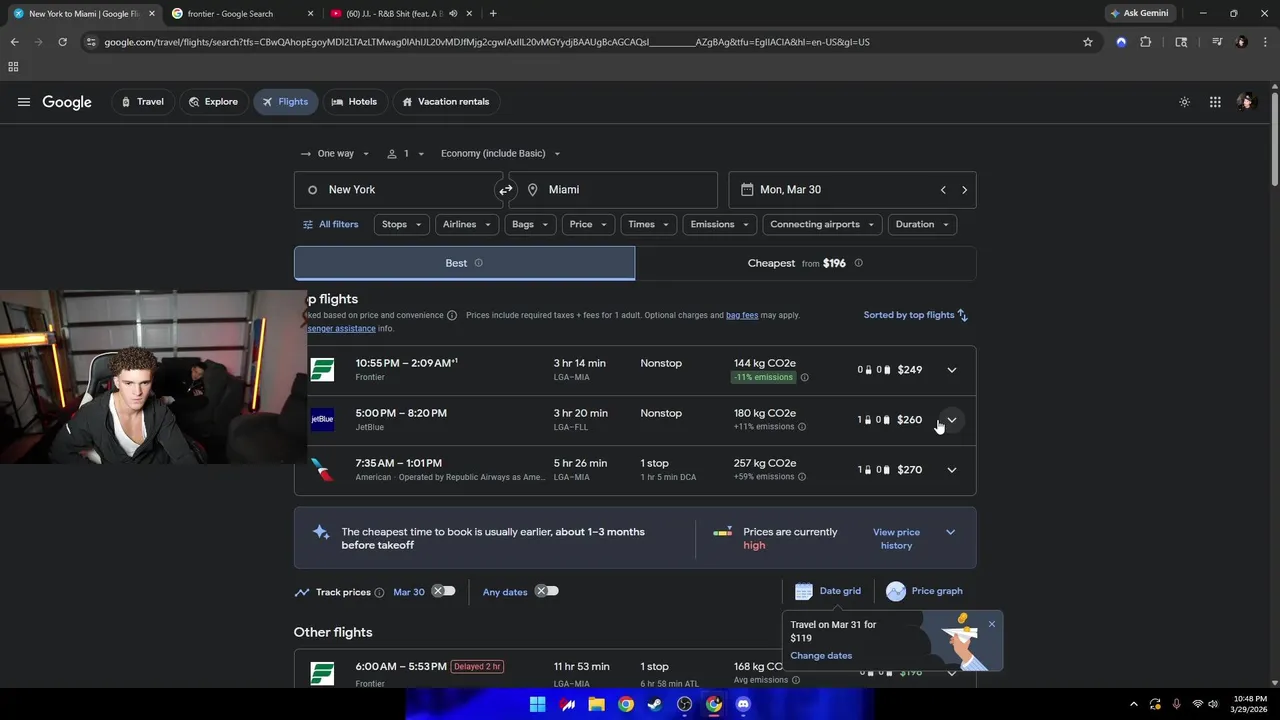Viewport: 1280px width, 720px height.
Task: Open File Explorer from the taskbar
Action: click(x=596, y=704)
